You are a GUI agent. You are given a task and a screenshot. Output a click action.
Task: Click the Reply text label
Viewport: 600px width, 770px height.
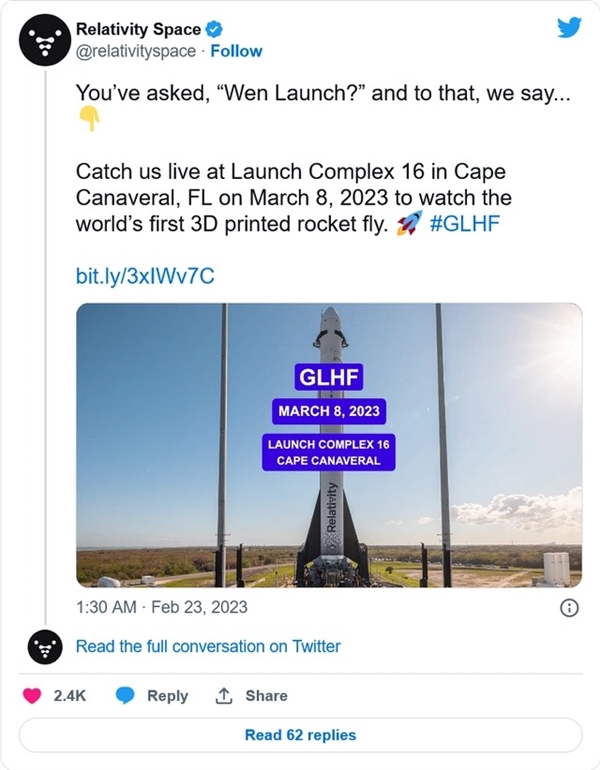click(167, 696)
